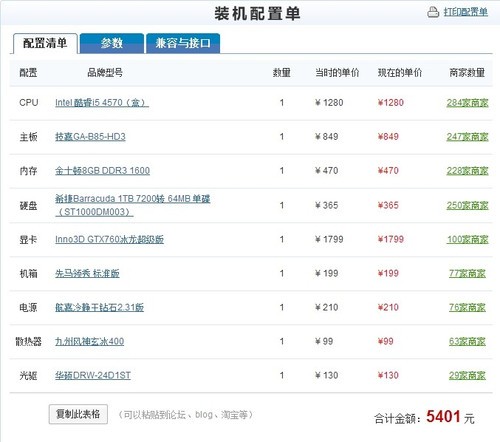Open the 希捷Barracuda 1TB hard drive link
The width and height of the screenshot is (500, 442).
point(132,205)
